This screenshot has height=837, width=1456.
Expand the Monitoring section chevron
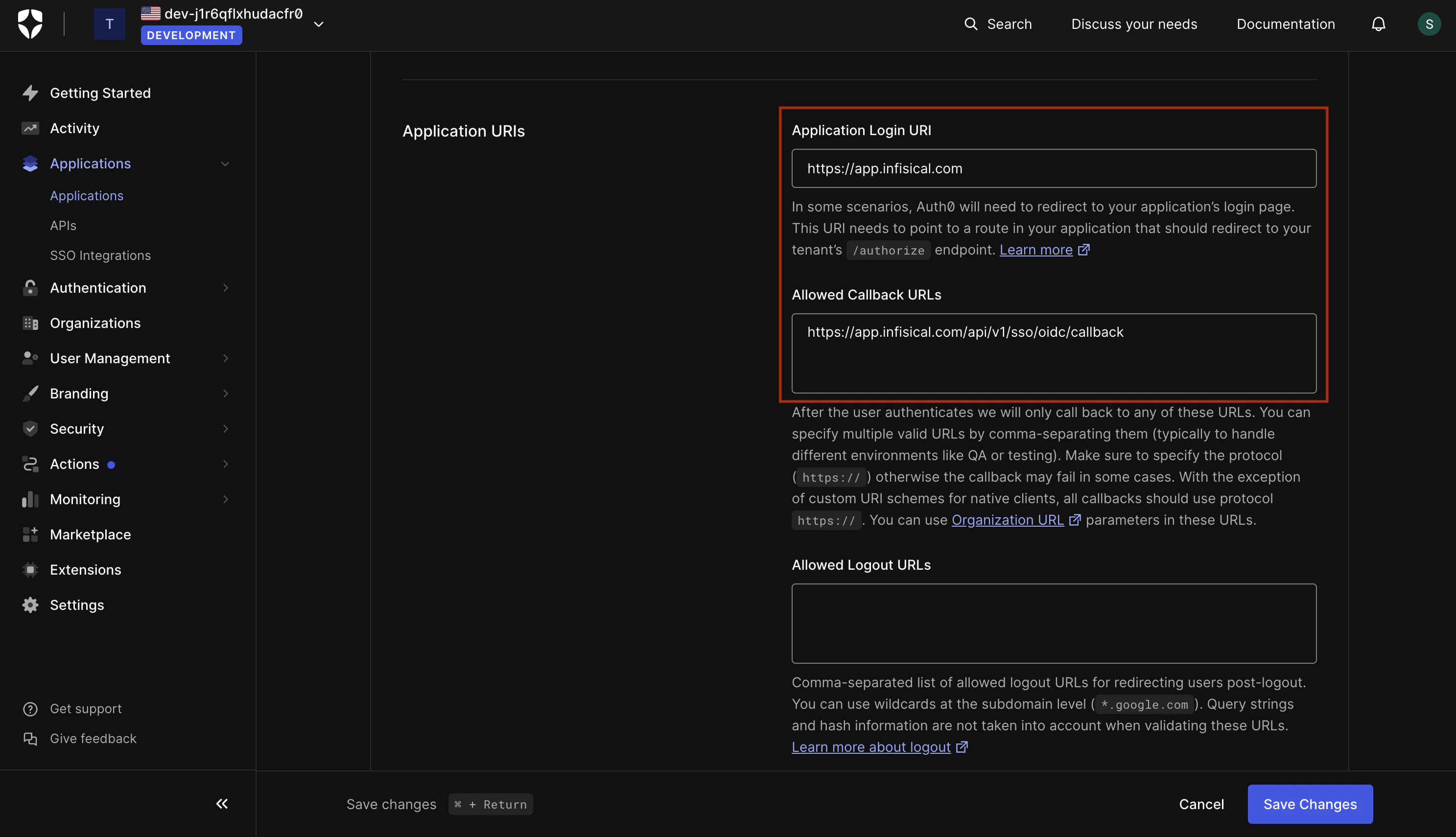[x=225, y=499]
